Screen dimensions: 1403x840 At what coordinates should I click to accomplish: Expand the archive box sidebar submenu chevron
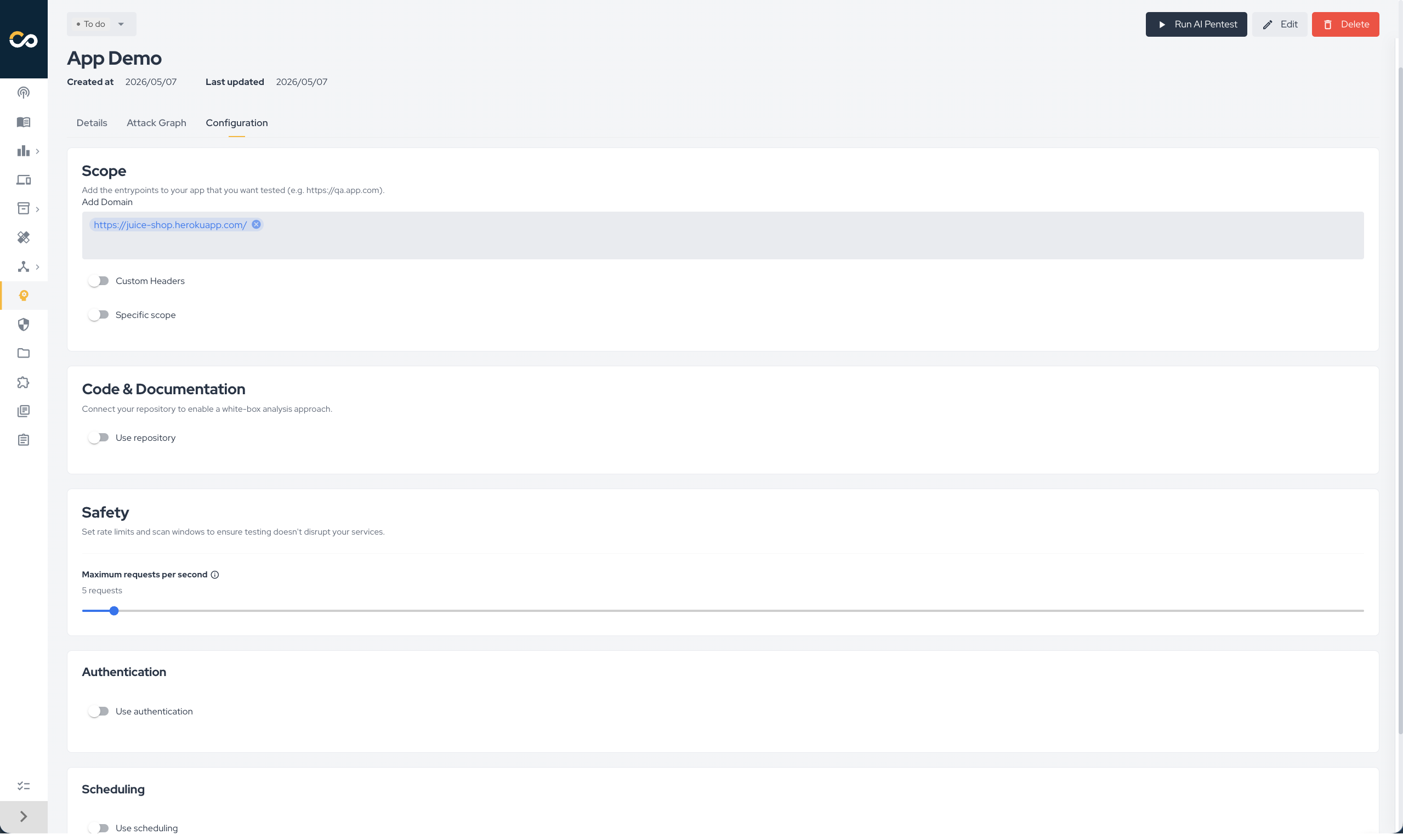coord(37,209)
